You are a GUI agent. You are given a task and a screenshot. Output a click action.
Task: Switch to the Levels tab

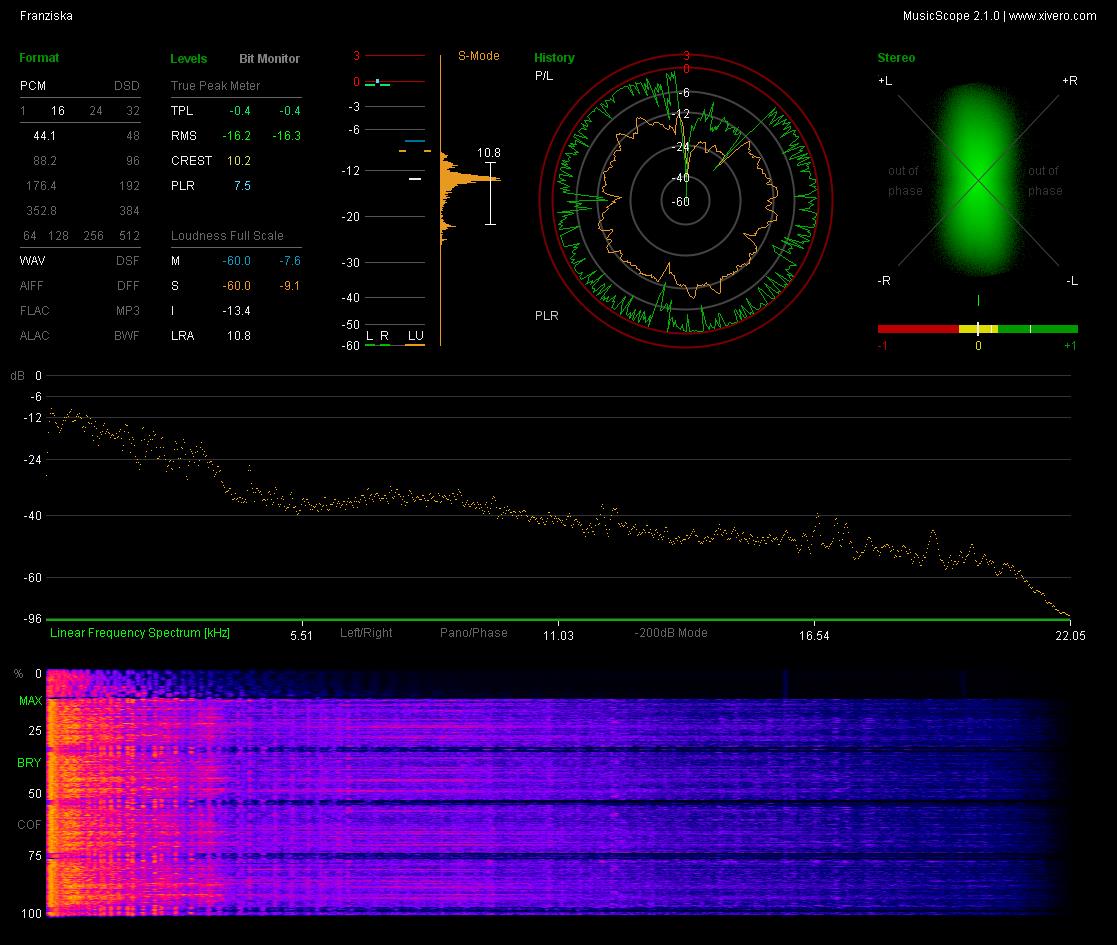(189, 58)
